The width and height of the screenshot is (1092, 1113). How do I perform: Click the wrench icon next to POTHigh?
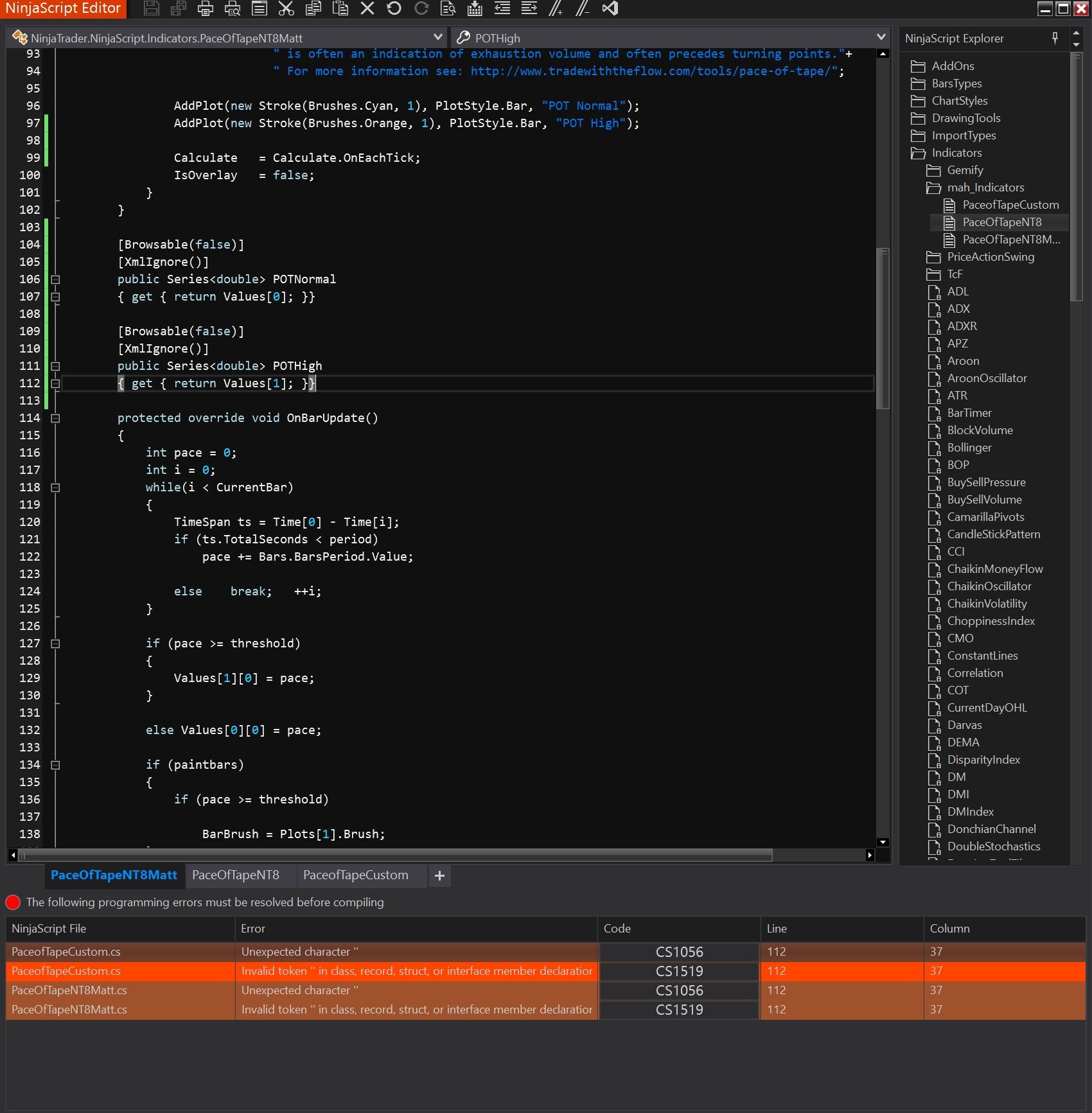(463, 38)
